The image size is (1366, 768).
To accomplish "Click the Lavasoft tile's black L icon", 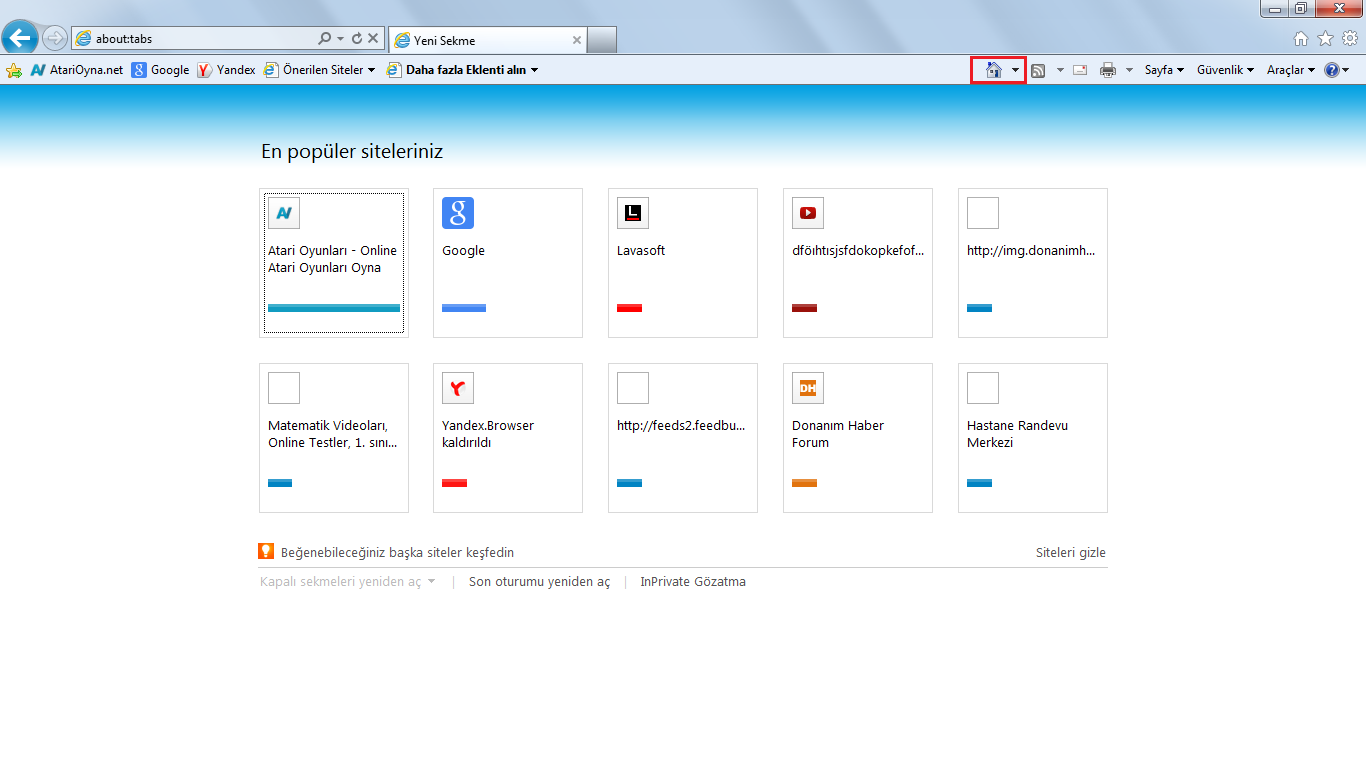I will coord(633,213).
